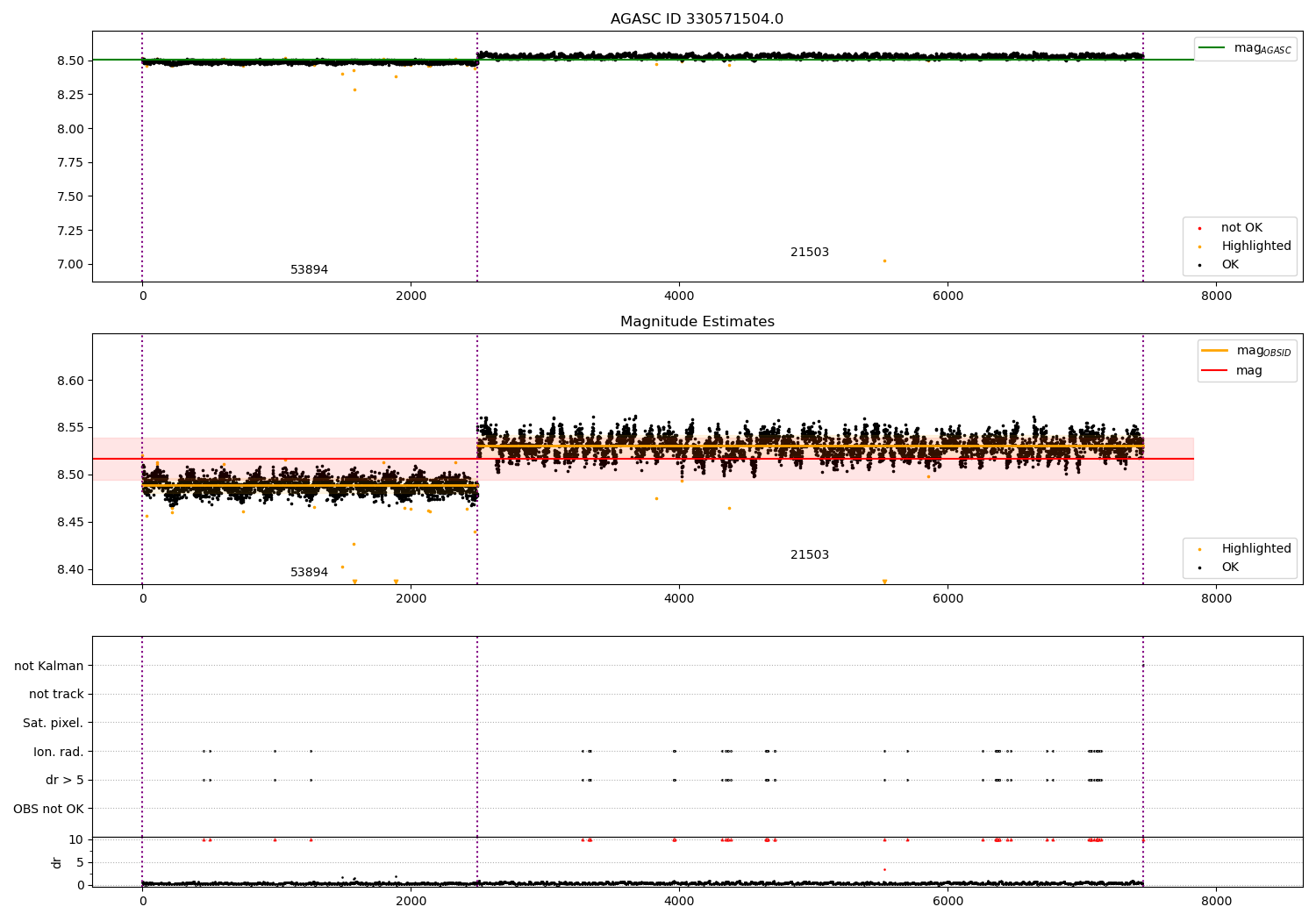Click the 'dr > 5' row label

(65, 781)
